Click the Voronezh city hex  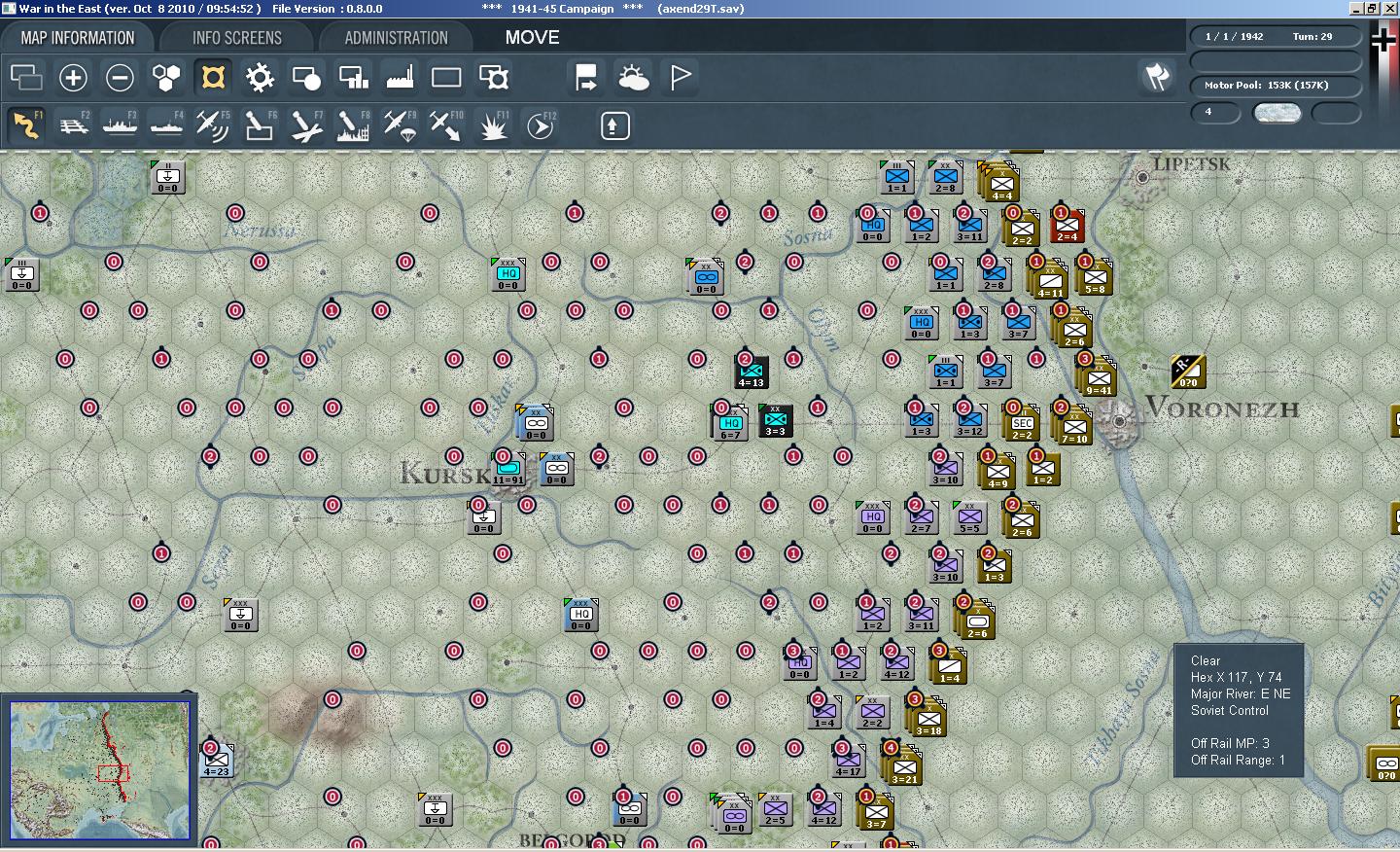tap(1120, 421)
